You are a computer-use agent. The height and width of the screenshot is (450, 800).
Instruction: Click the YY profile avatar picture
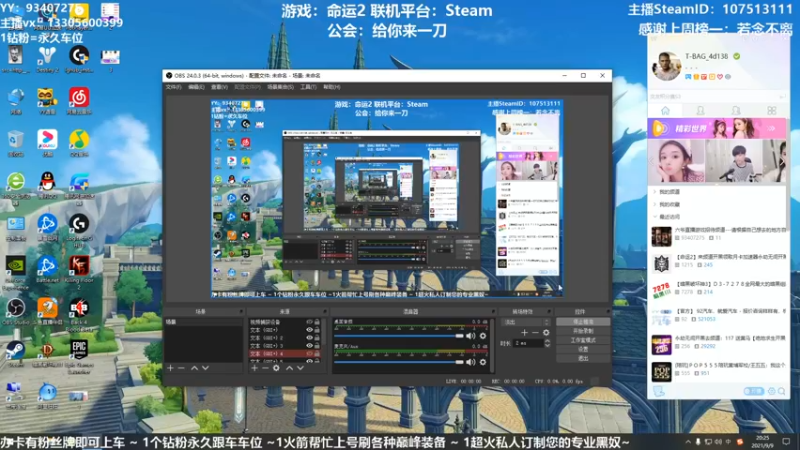pyautogui.click(x=666, y=66)
